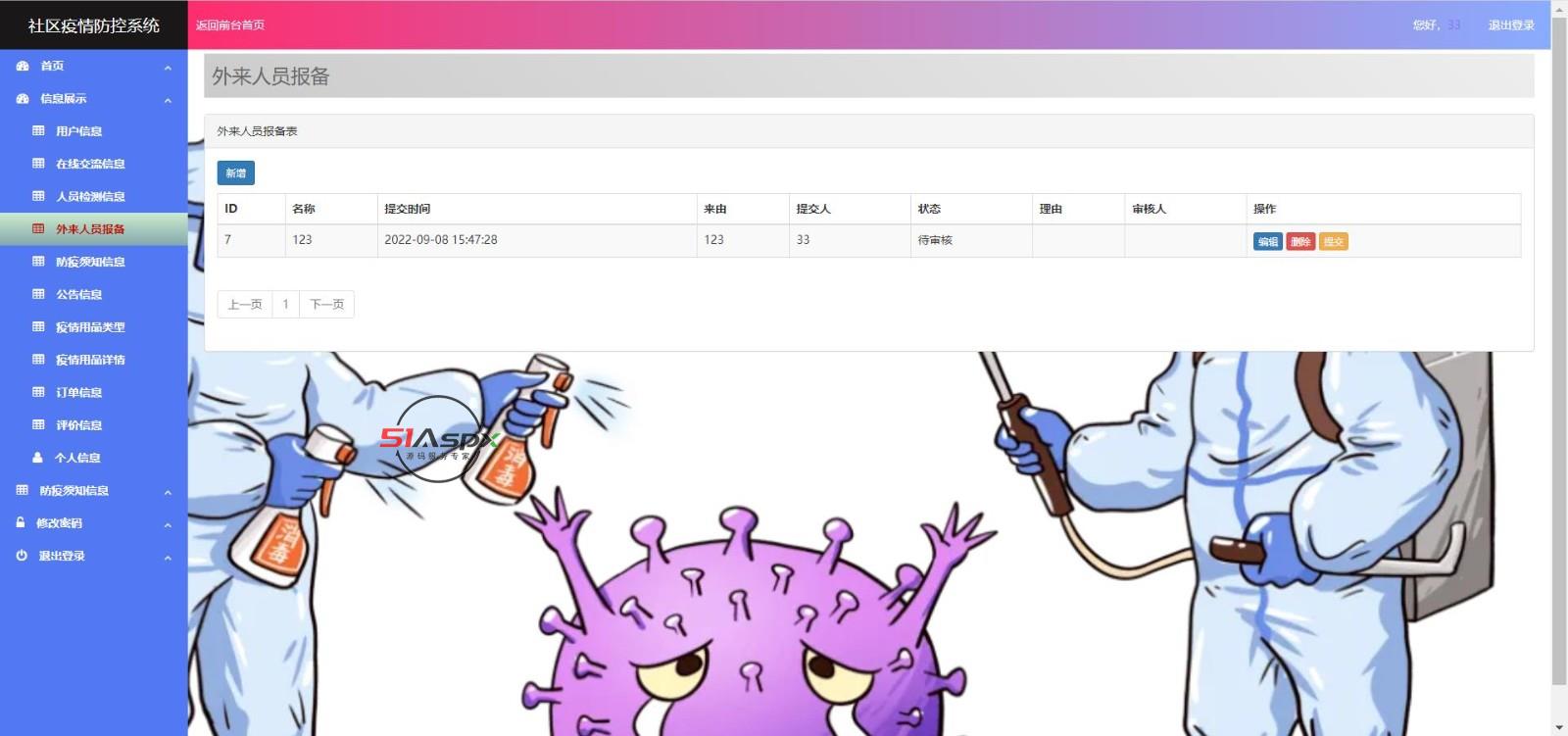Click the red table icon beside 外来人员报备
This screenshot has height=736, width=1568.
pyautogui.click(x=38, y=228)
